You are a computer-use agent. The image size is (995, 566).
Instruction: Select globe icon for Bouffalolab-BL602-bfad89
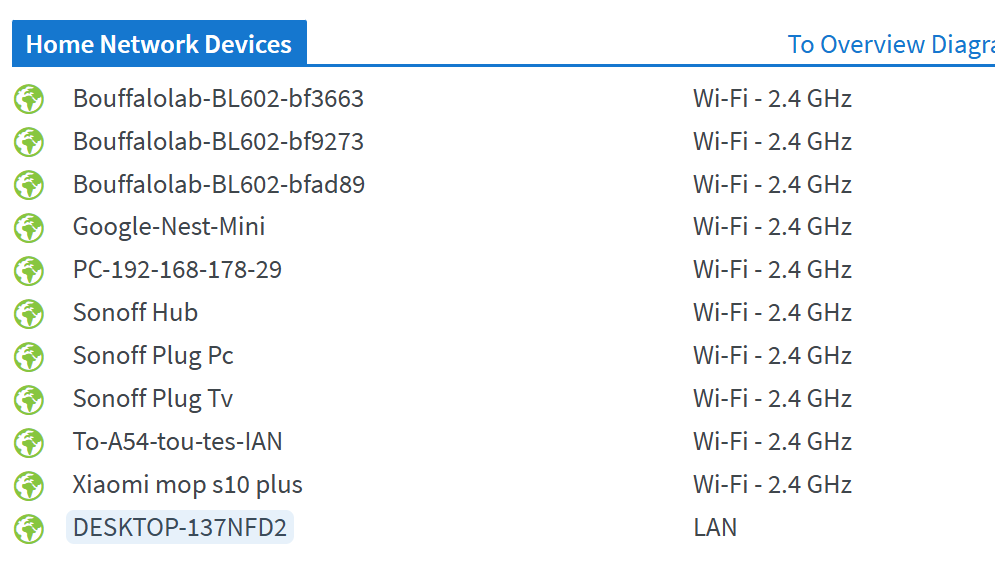[x=29, y=185]
